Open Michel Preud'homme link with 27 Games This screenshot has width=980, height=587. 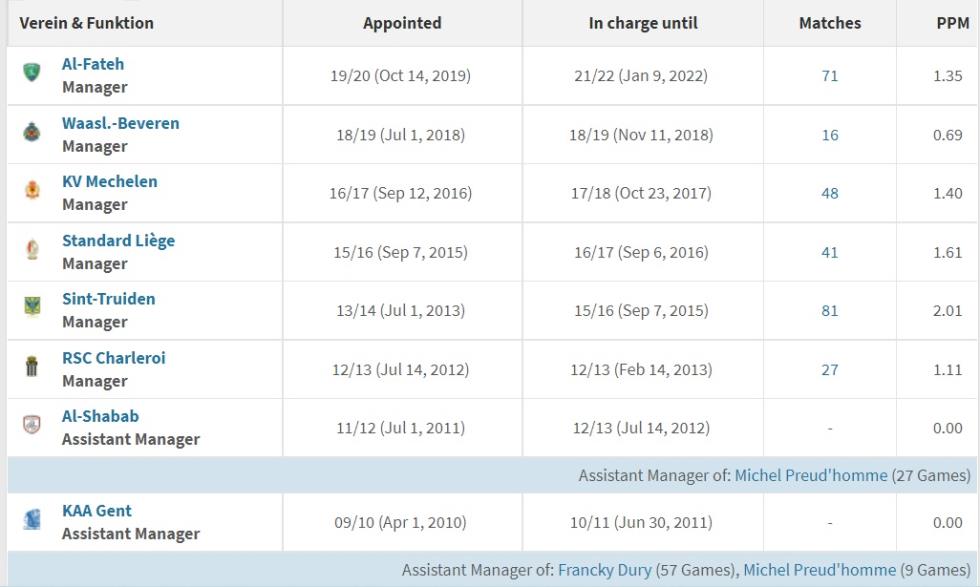[x=811, y=475]
